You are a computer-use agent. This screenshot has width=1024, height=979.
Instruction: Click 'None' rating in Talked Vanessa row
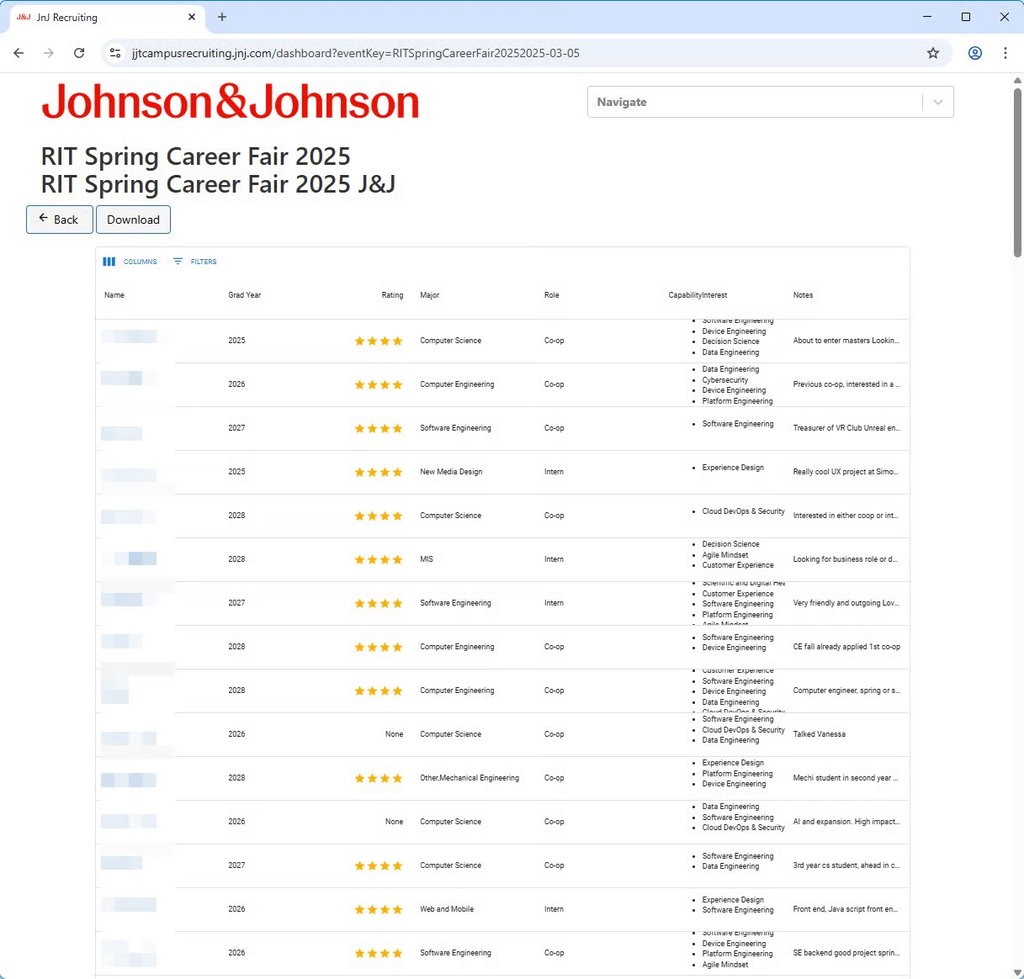[394, 734]
